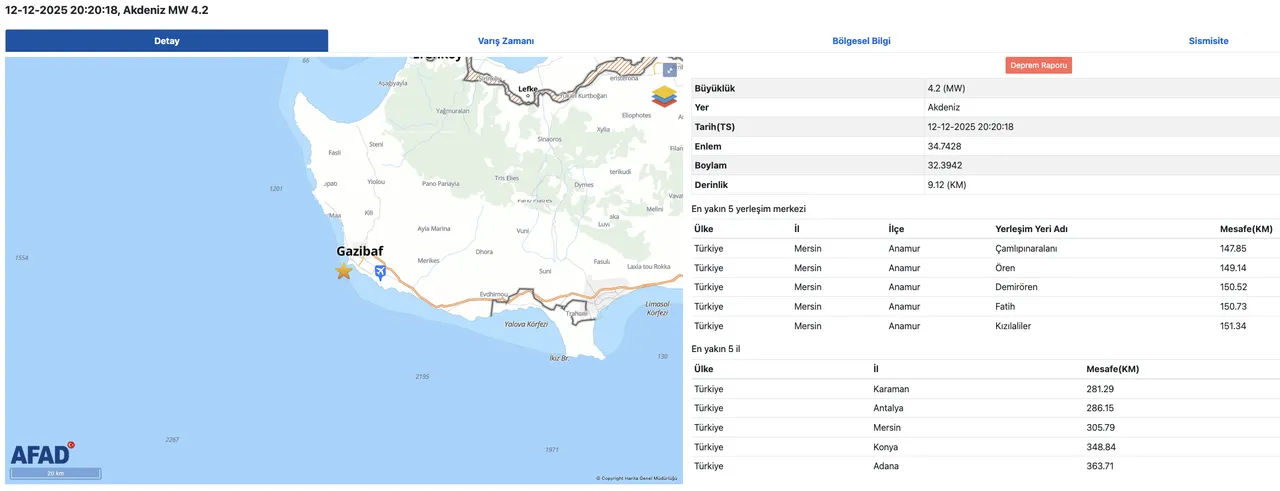Click the Mesafe(KM) header in settlements table

1245,229
